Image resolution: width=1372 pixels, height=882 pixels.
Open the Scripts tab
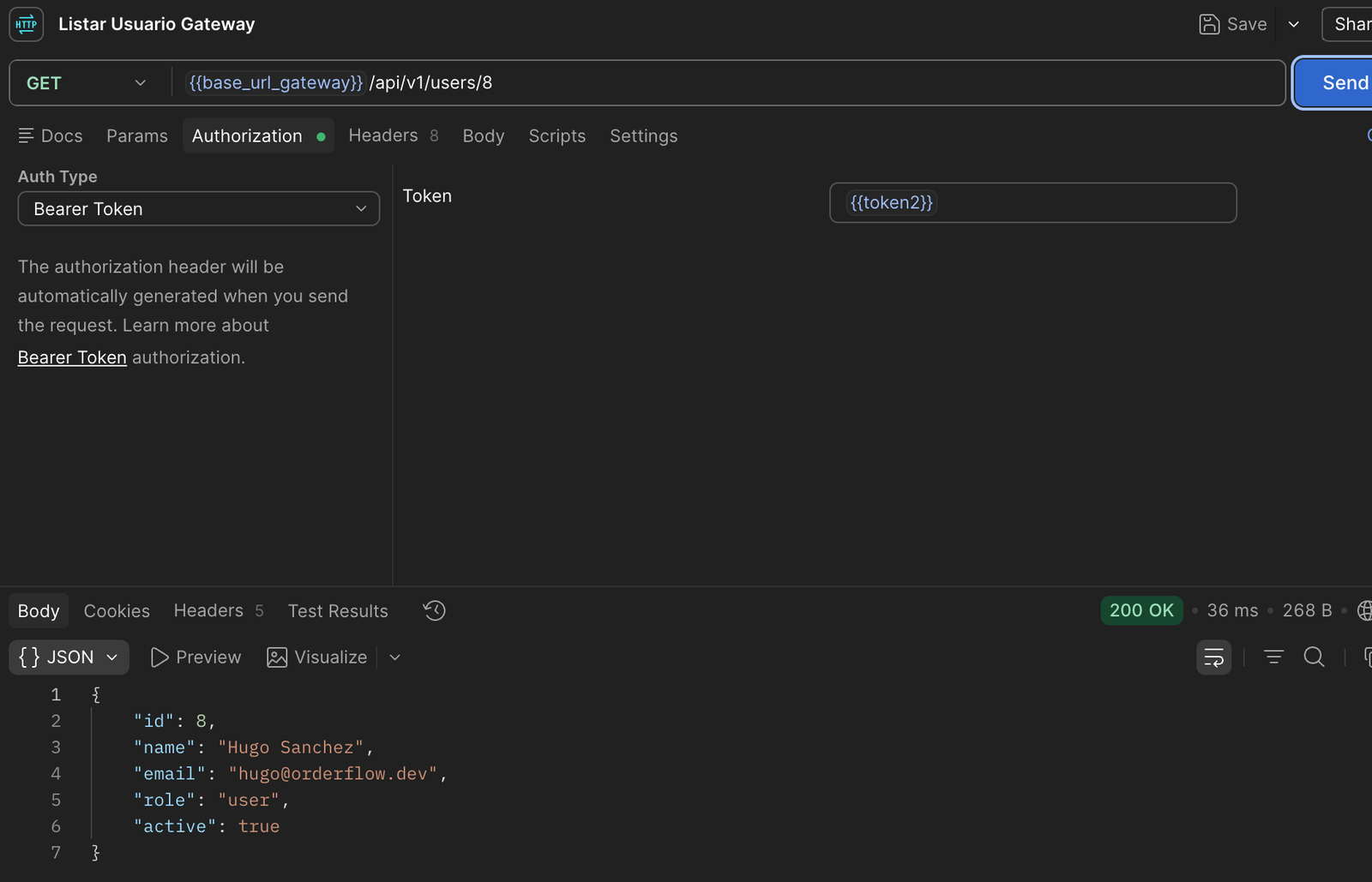coord(557,136)
